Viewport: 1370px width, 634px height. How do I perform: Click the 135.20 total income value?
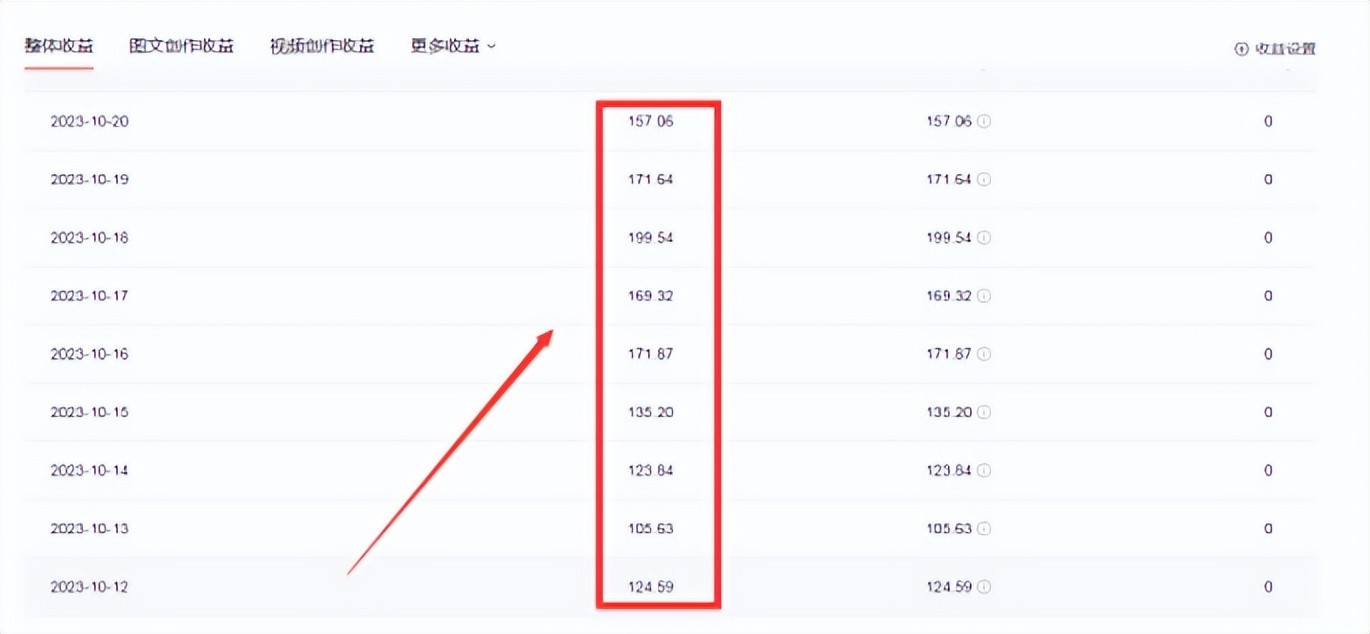(x=651, y=412)
